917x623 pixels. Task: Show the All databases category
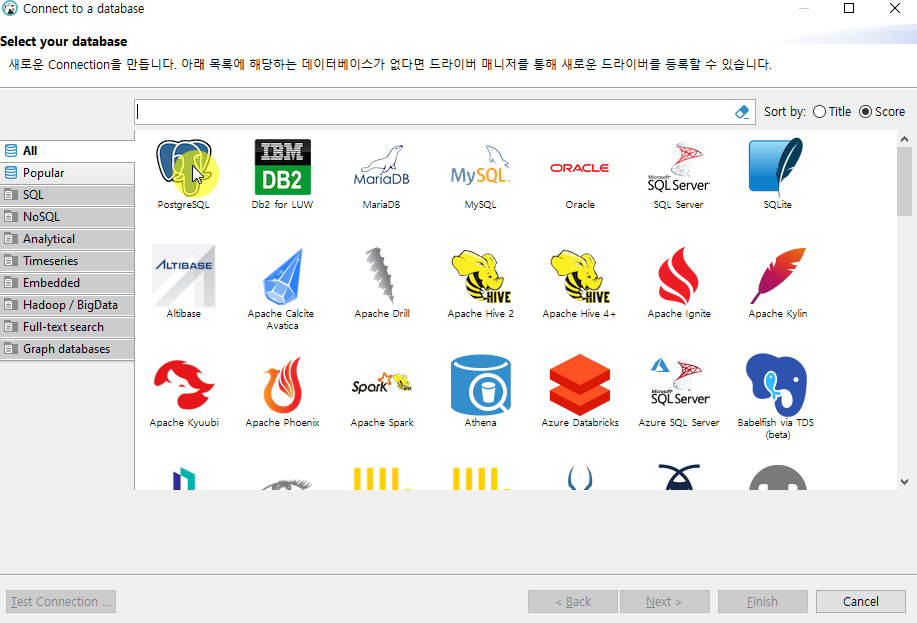coord(67,151)
